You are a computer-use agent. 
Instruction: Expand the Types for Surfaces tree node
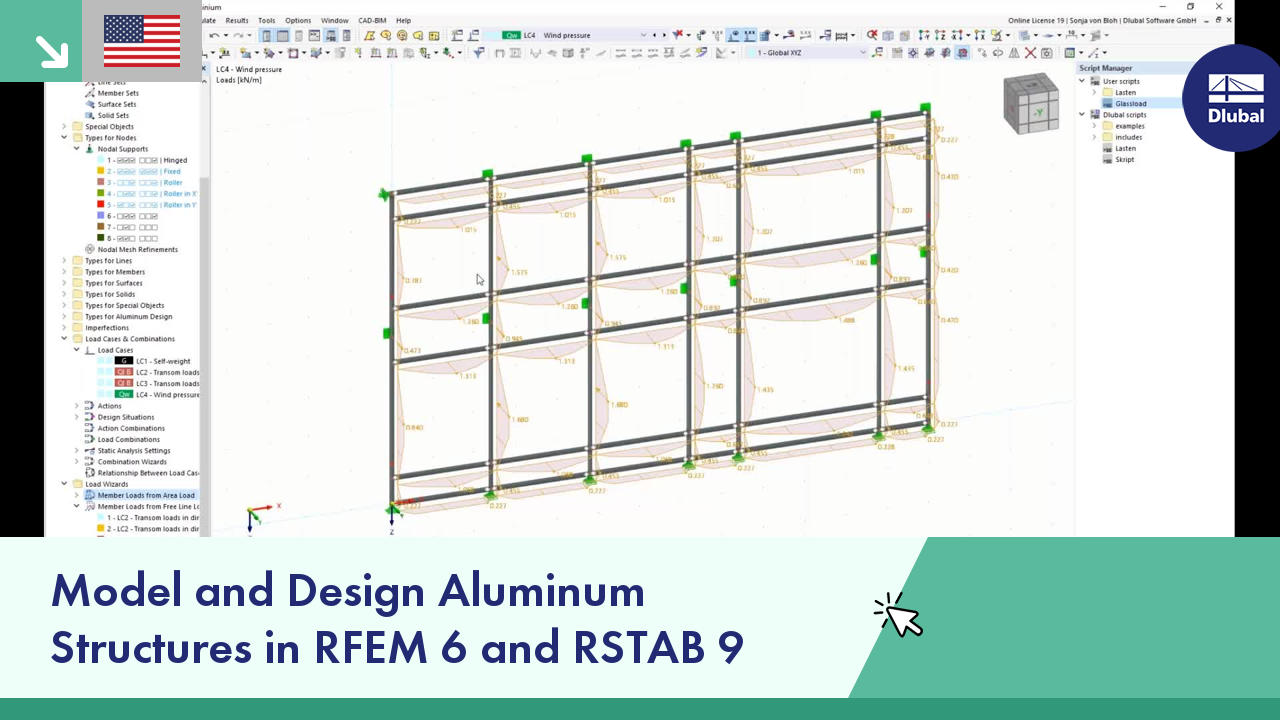point(64,283)
